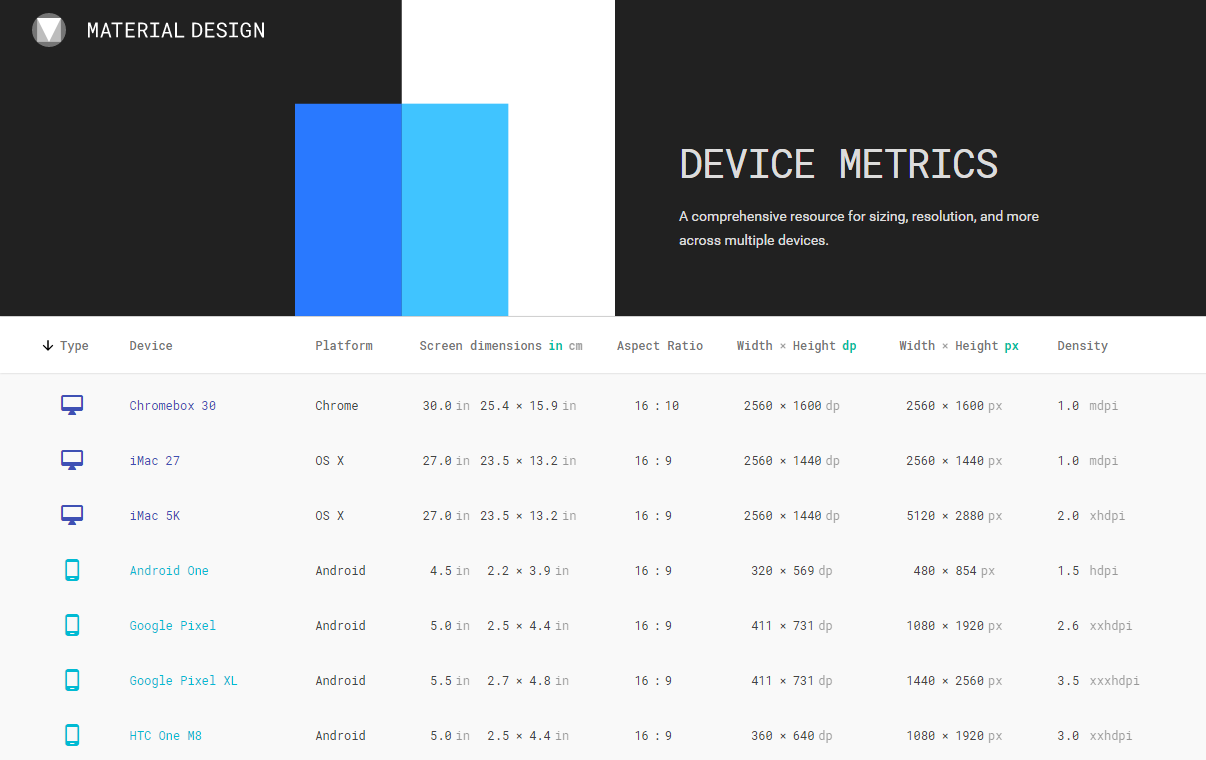Viewport: 1206px width, 760px height.
Task: Sort by Aspect Ratio column header
Action: (660, 346)
